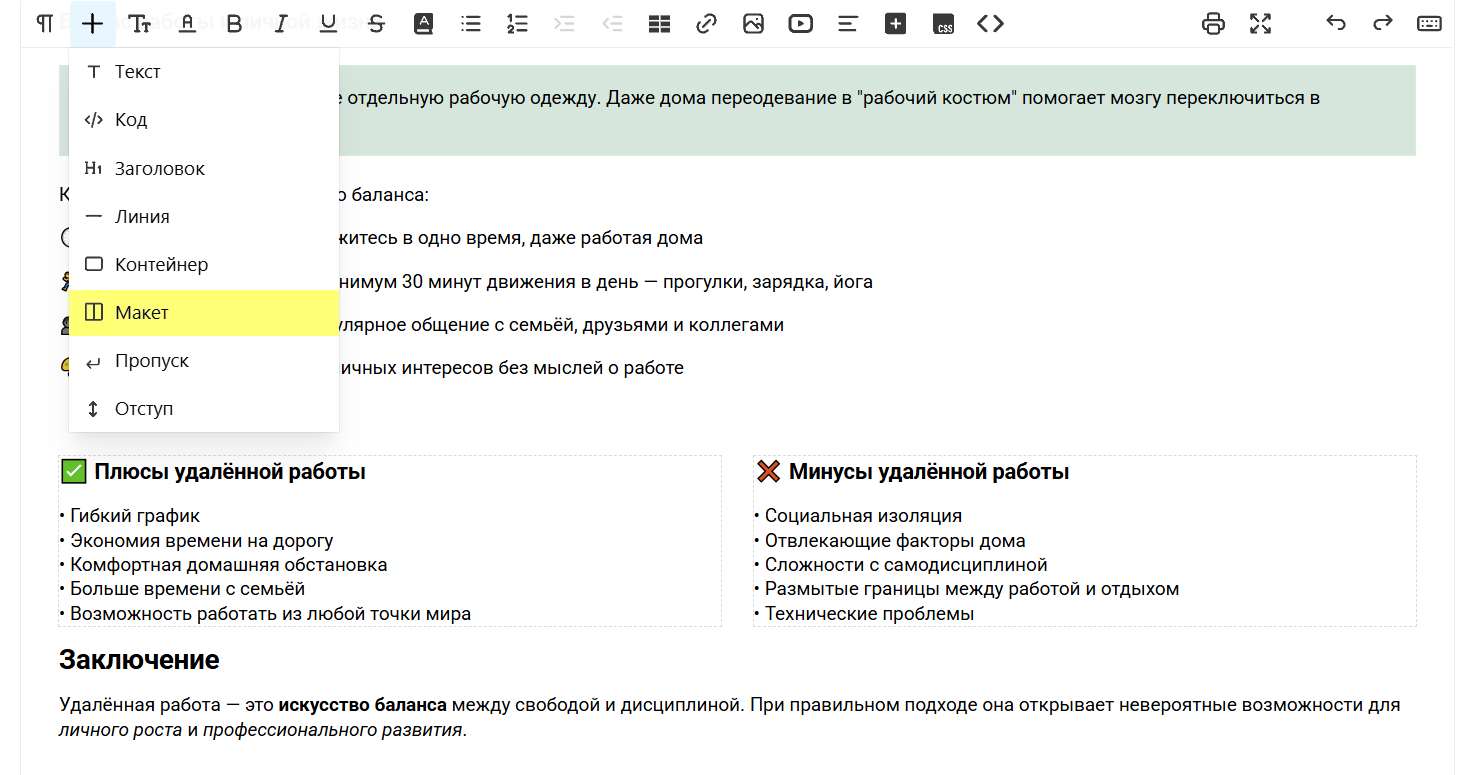Choose Пропуск from the add menu
The height and width of the screenshot is (775, 1475).
click(x=204, y=361)
